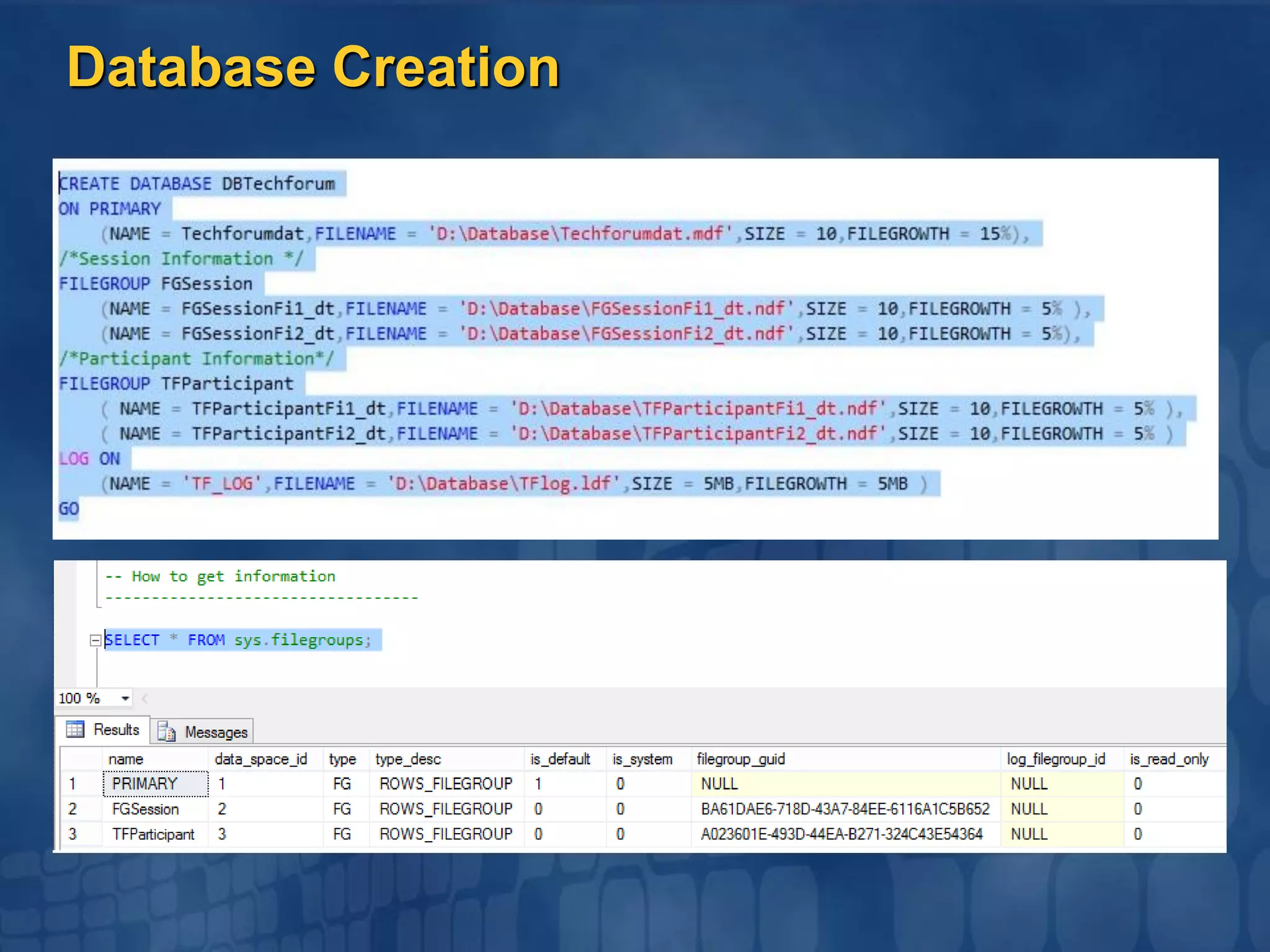Screen dimensions: 1270x952
Task: Collapse the SELECT statement outline box
Action: pyautogui.click(x=95, y=640)
